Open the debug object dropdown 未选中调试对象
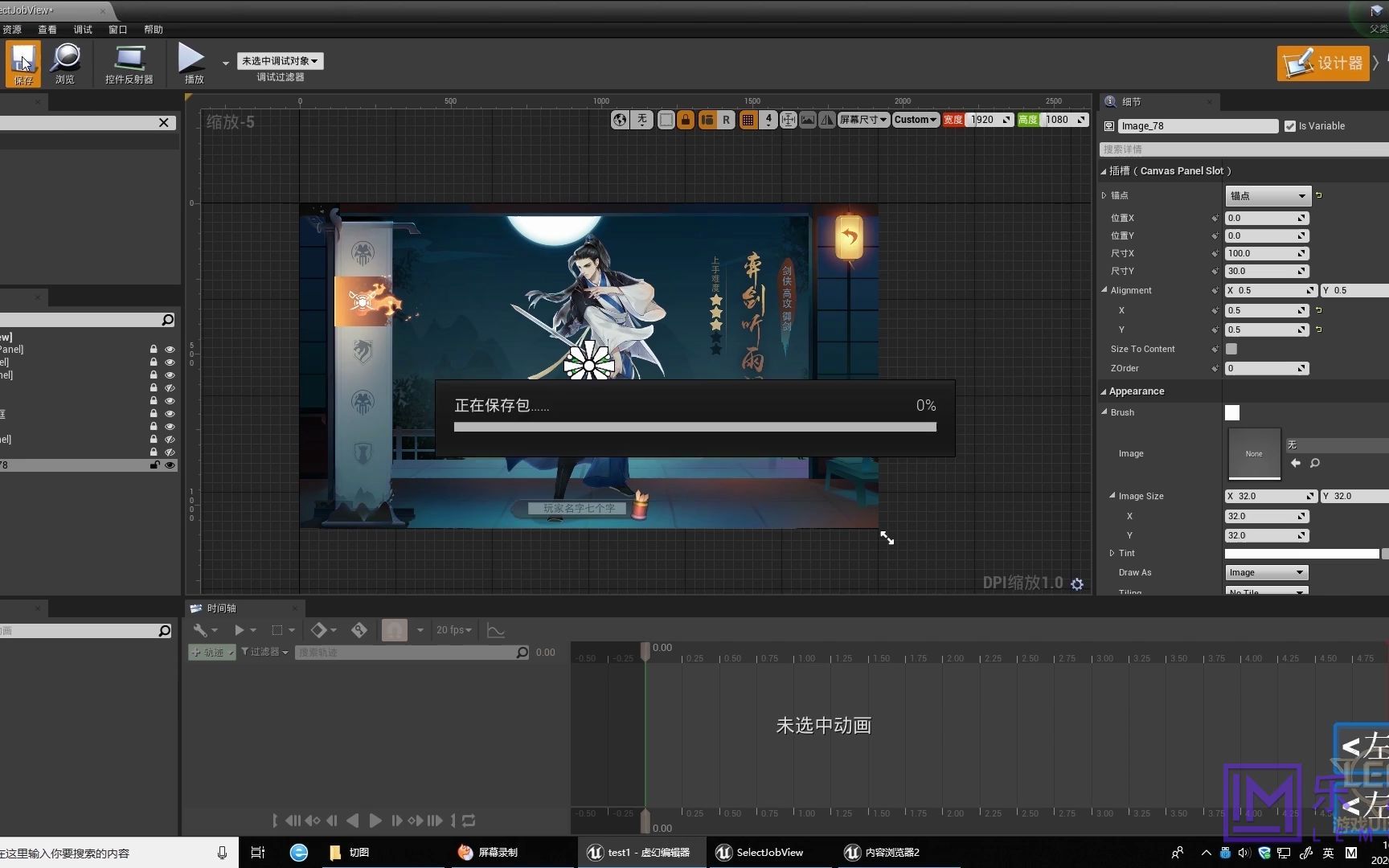 280,61
